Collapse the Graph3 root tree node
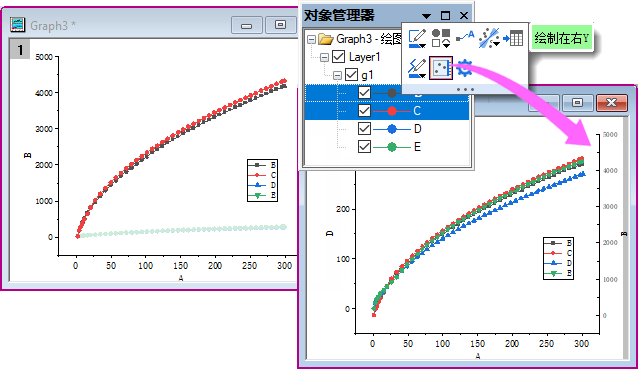The image size is (638, 369). (x=312, y=39)
